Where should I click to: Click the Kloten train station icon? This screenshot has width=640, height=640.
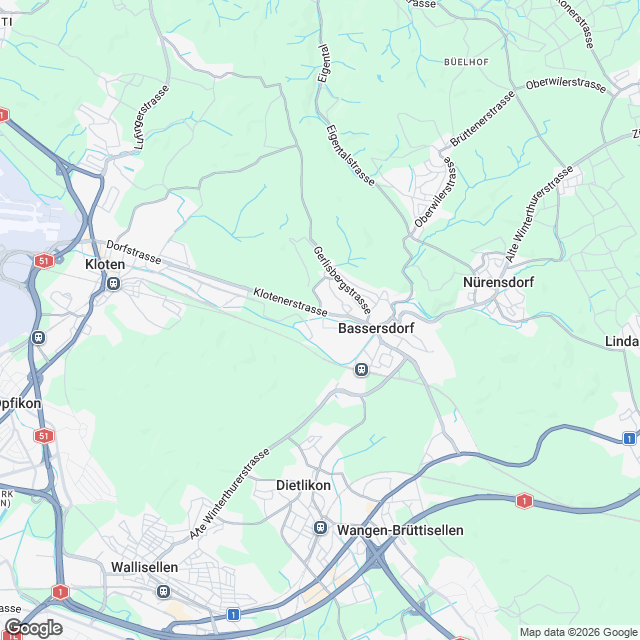click(x=113, y=283)
